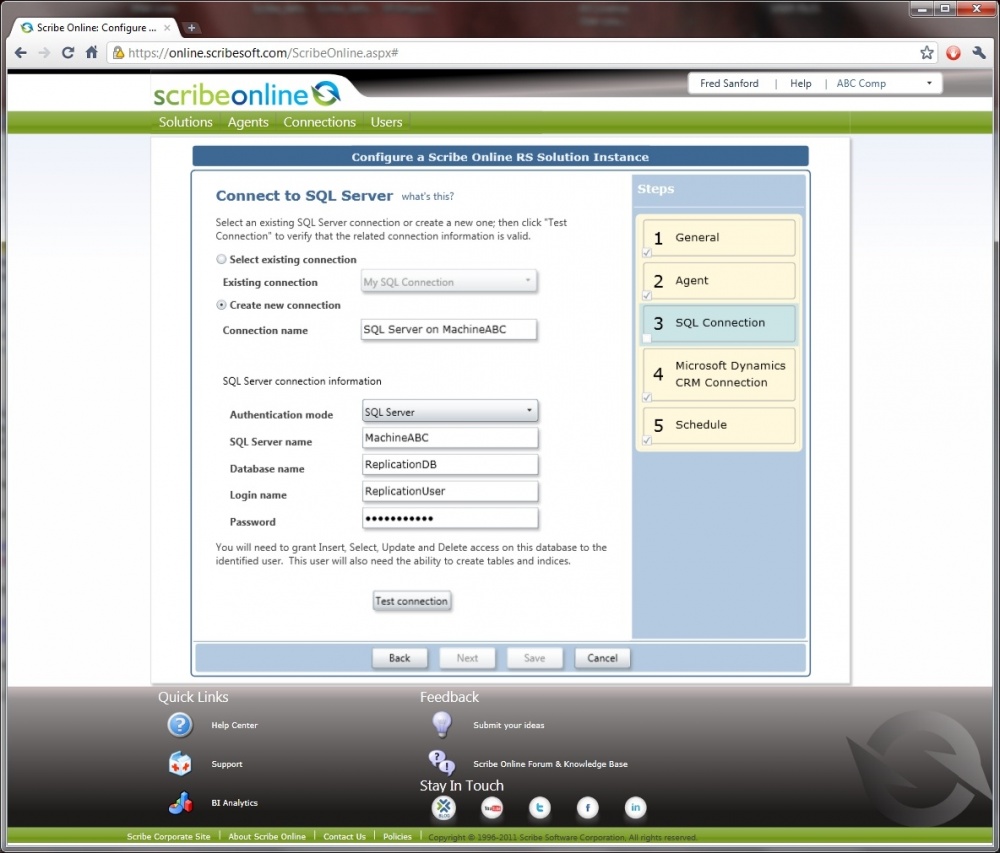Click the Help Center link text
Viewport: 1000px width, 853px height.
click(234, 725)
